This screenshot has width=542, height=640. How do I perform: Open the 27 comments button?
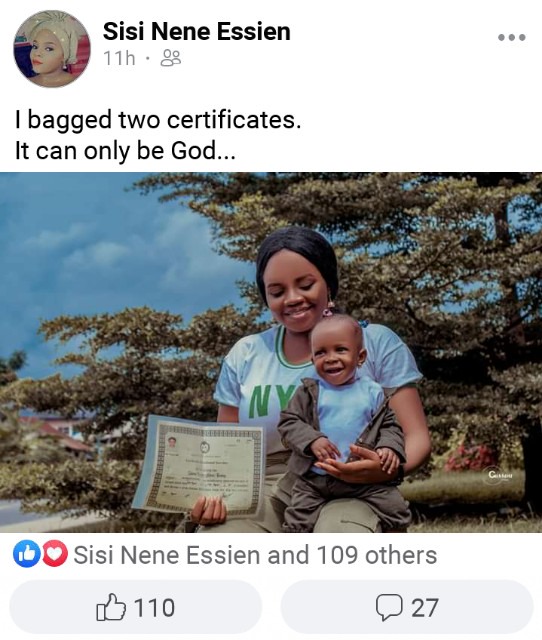pyautogui.click(x=407, y=607)
